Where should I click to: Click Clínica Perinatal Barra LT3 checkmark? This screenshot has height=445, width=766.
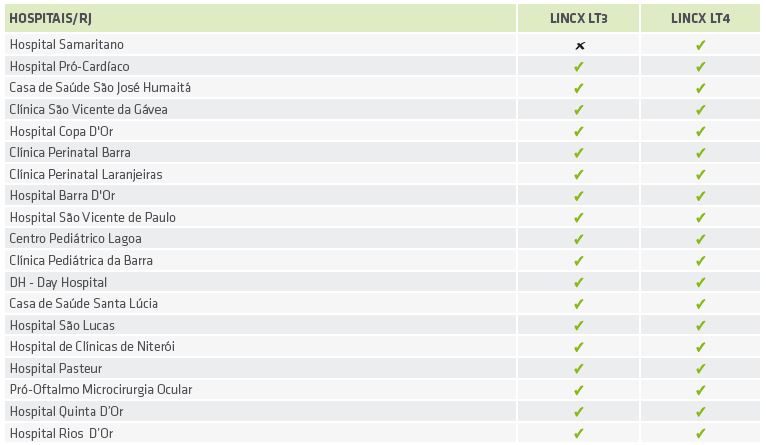[x=579, y=153]
